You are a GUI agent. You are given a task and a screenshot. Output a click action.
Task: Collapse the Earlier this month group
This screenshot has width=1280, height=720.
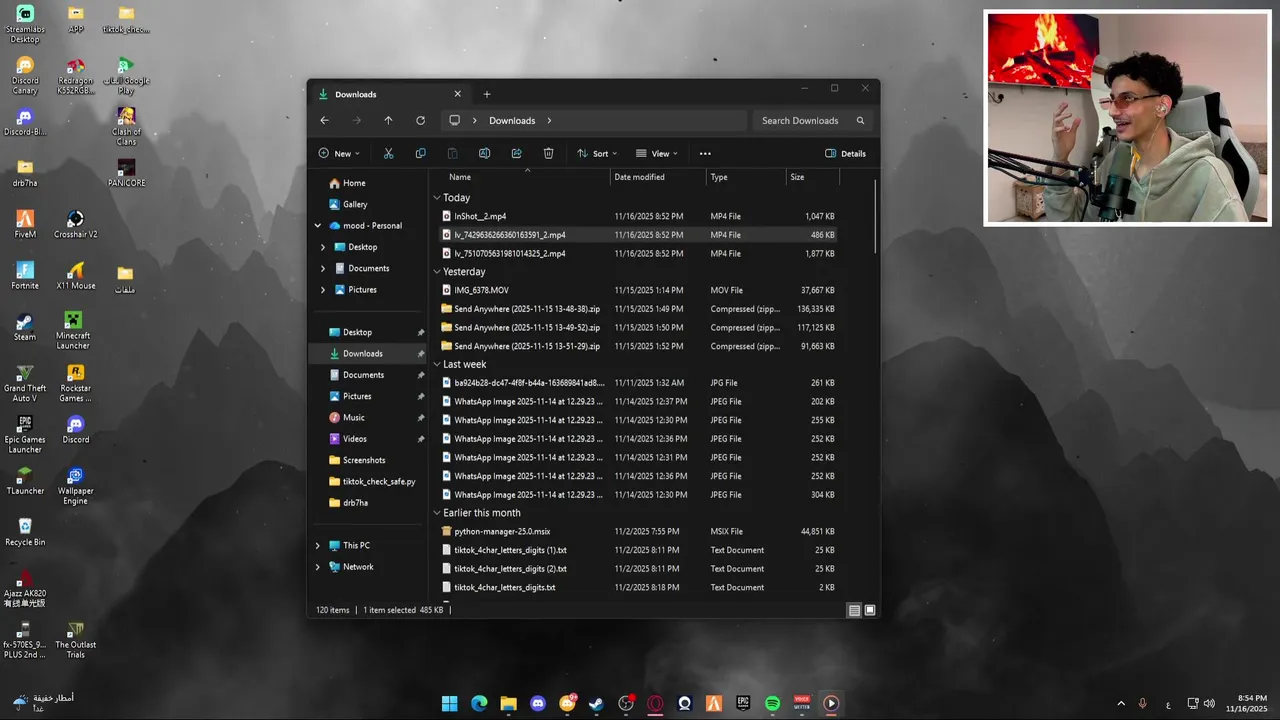point(437,513)
